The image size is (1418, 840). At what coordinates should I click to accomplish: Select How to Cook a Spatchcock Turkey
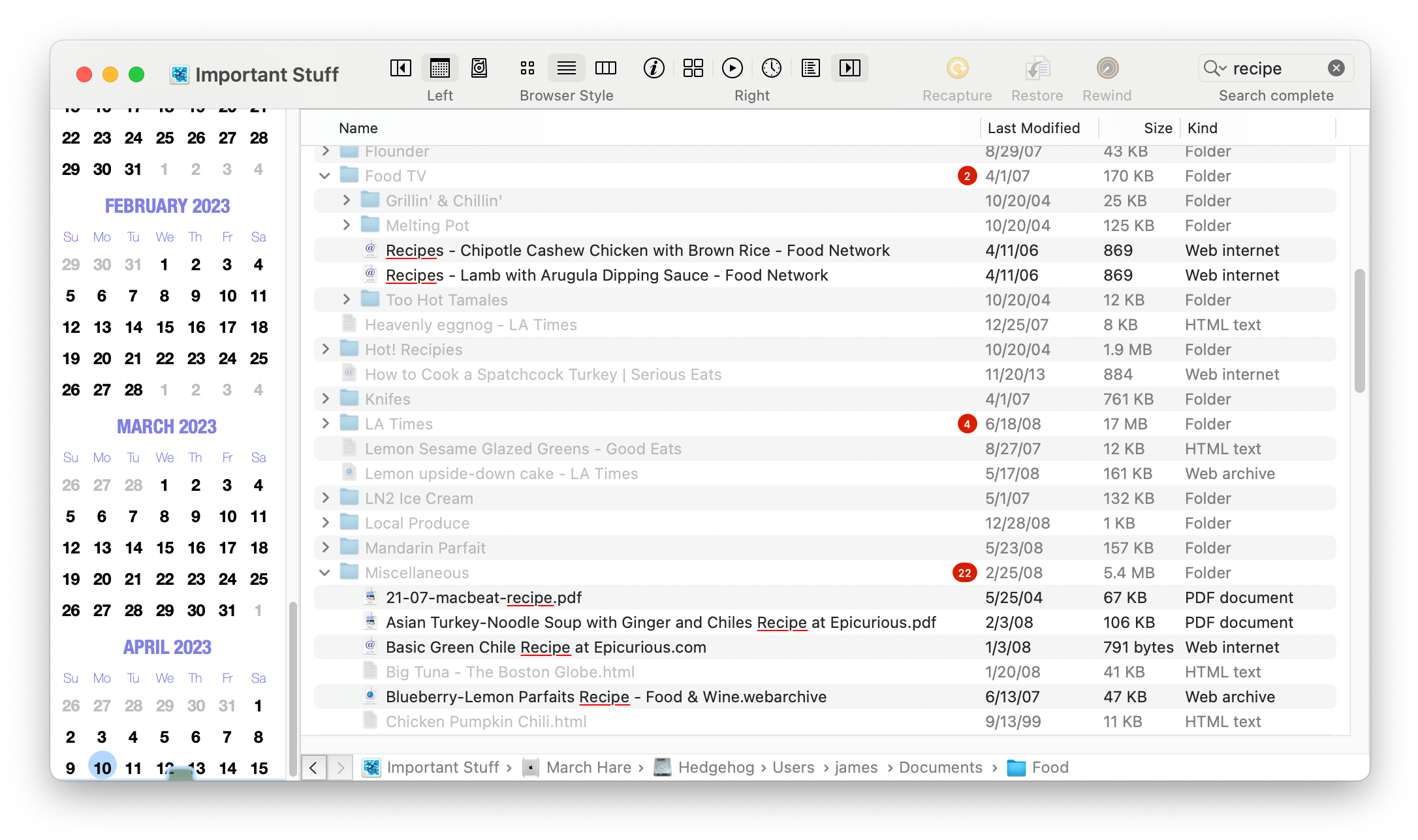825,374
